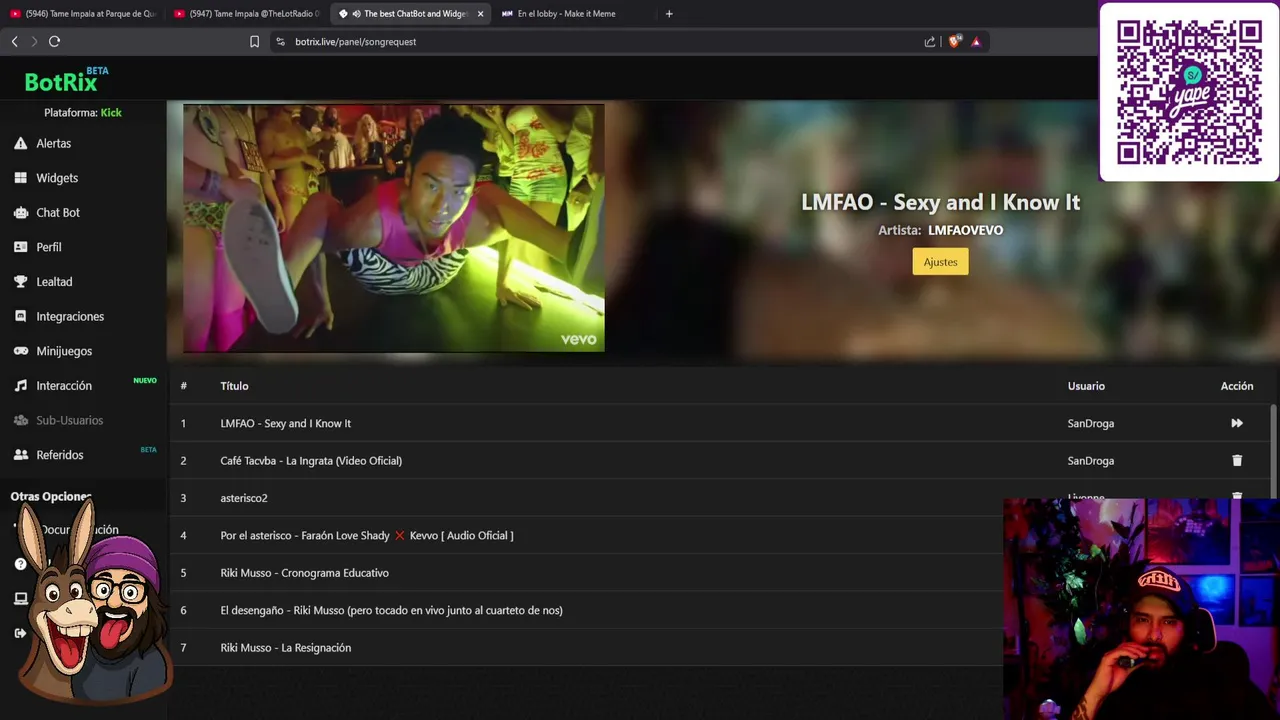
Task: Delete Café Tacvba song with trash icon
Action: point(1237,461)
